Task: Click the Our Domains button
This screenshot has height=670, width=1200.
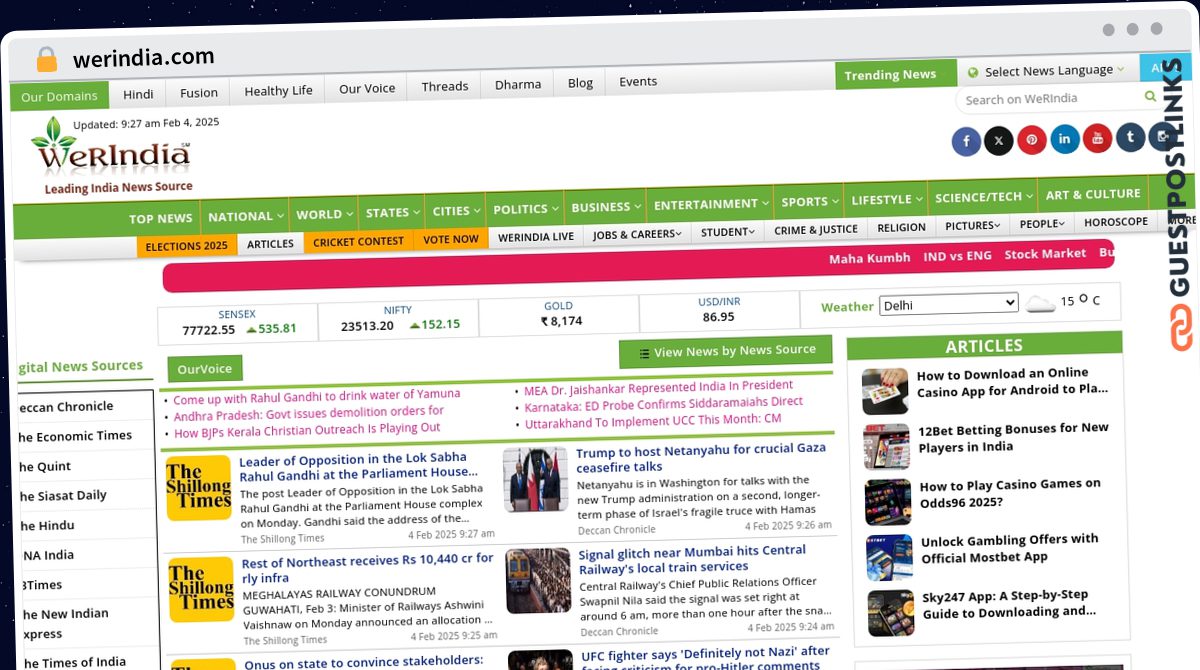Action: (59, 97)
